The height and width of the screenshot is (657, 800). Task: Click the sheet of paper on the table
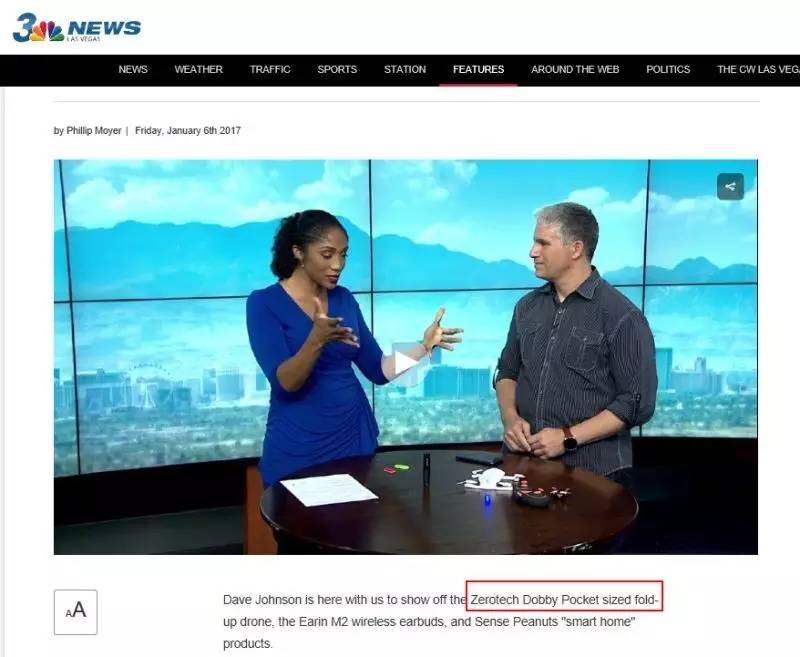(x=328, y=489)
